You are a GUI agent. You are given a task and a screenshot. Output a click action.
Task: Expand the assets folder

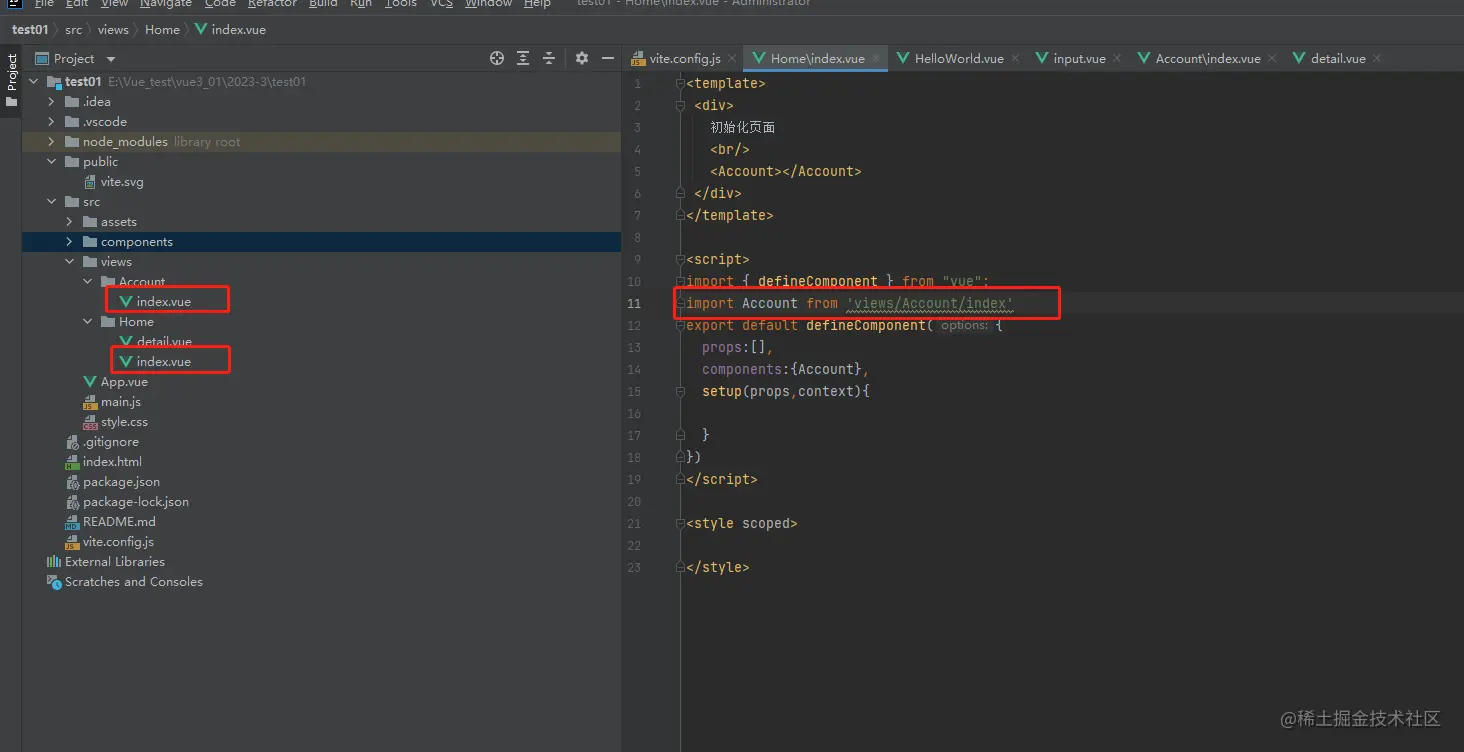click(x=70, y=222)
